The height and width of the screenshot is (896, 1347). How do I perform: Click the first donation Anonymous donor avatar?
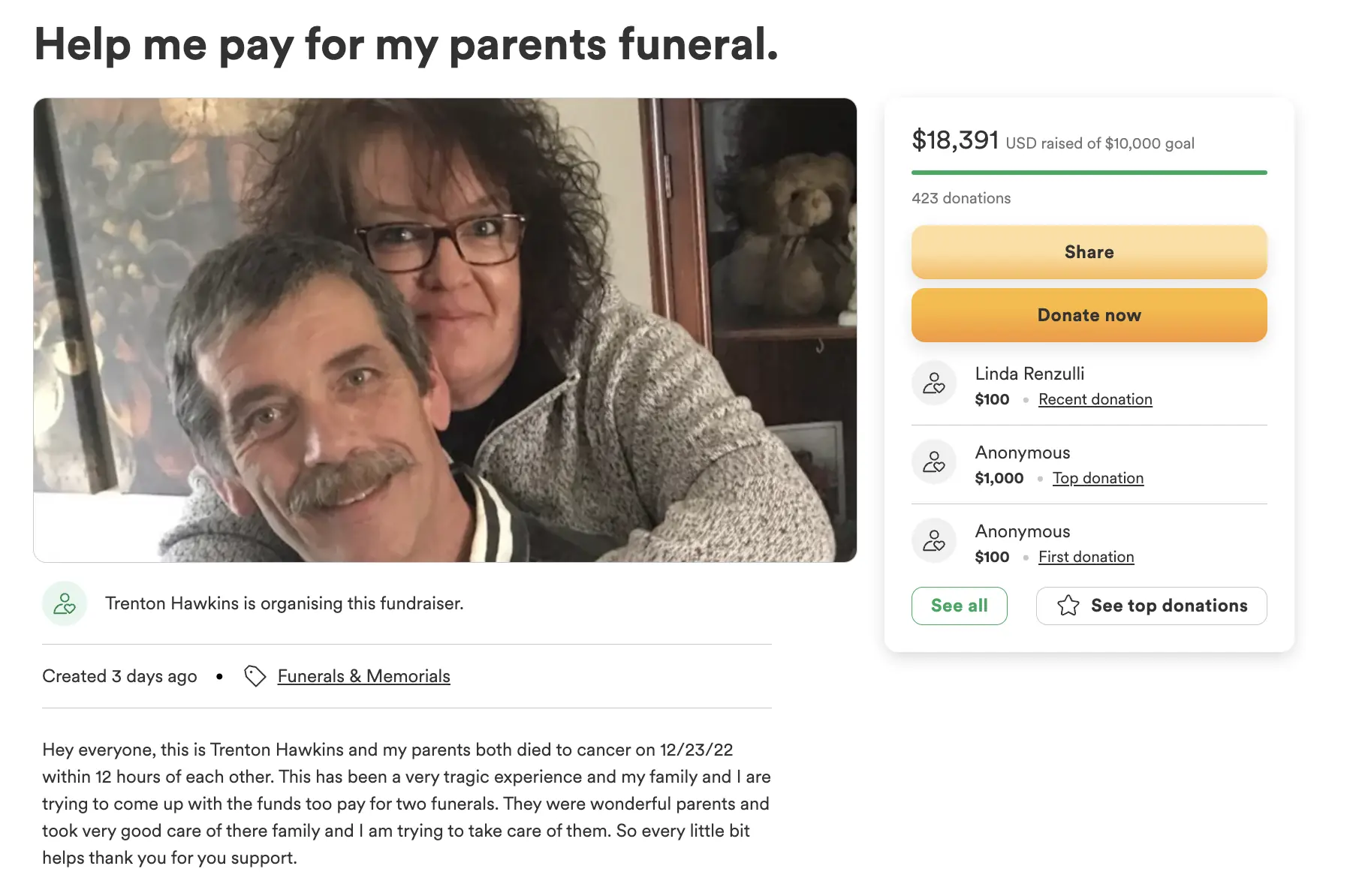[934, 541]
